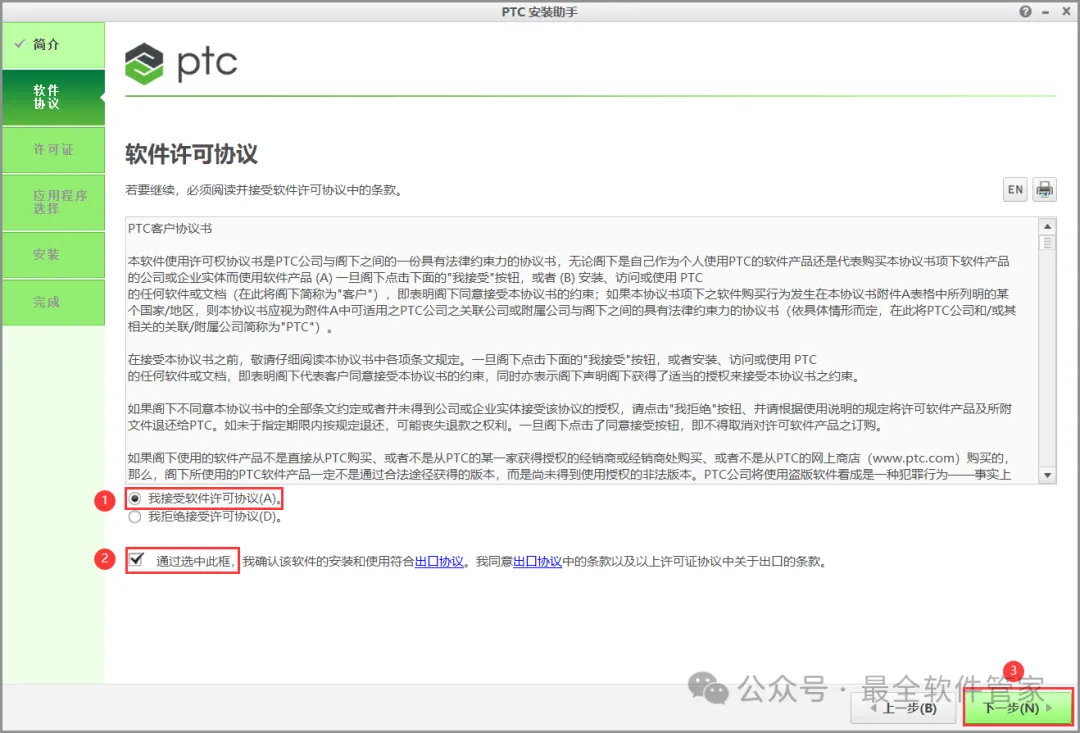This screenshot has height=733, width=1080.
Task: Open the first 出口协议 link
Action: 439,561
